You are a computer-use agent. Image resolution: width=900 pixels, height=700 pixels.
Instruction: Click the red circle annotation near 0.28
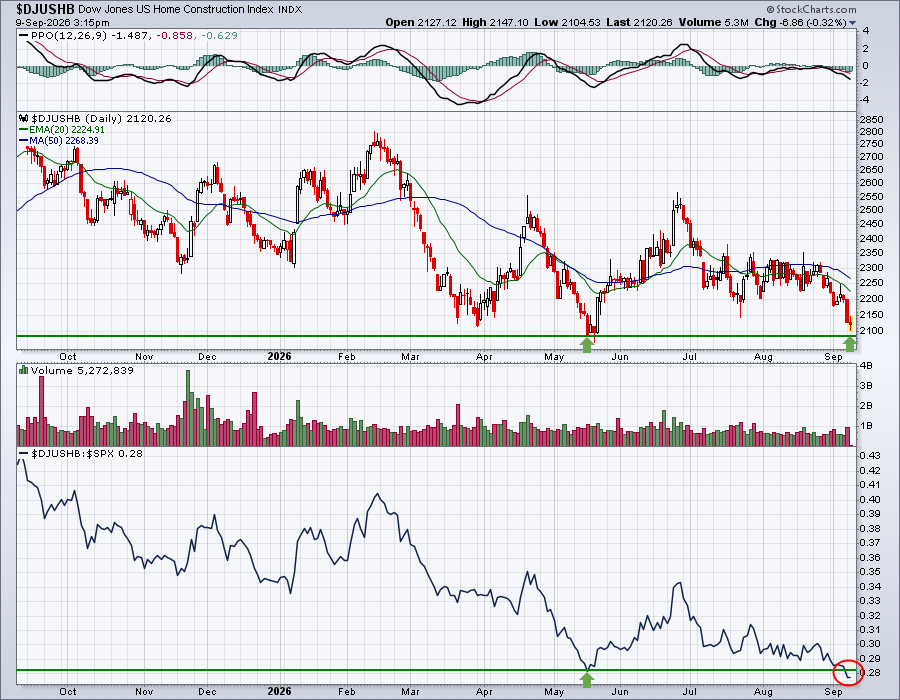(852, 672)
